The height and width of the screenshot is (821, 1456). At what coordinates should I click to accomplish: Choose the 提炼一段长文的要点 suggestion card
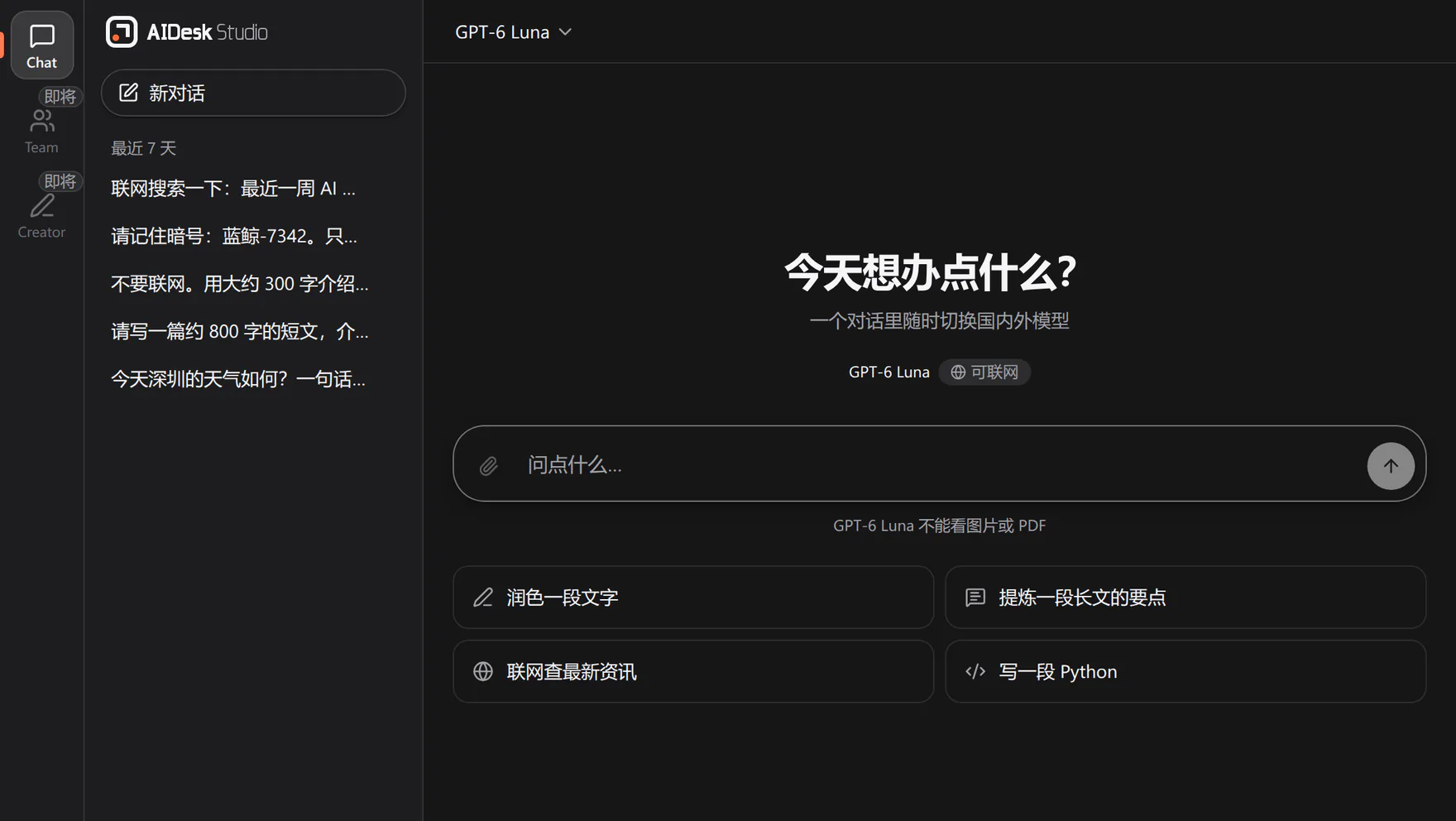[1185, 598]
